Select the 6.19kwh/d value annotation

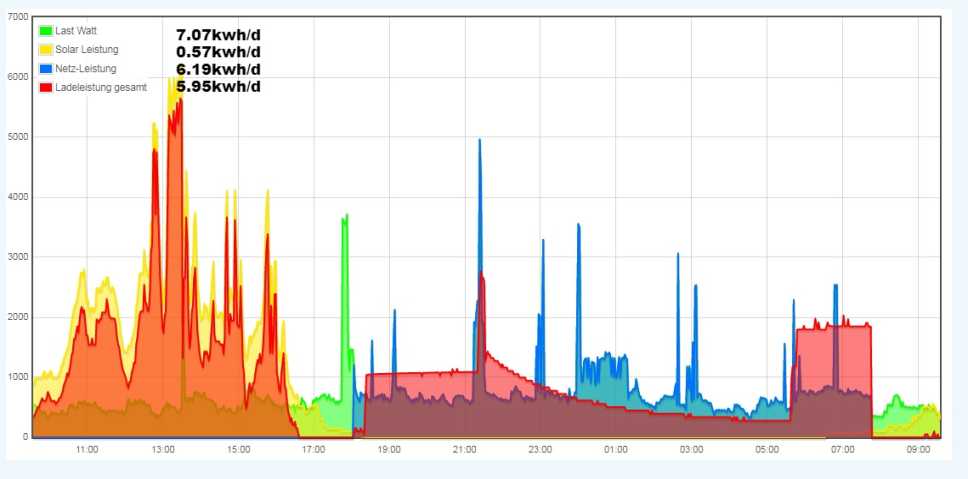(218, 69)
